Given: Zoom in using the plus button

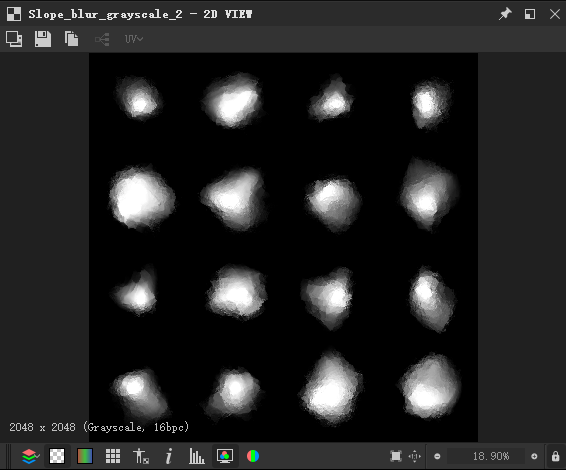Looking at the screenshot, I should coord(534,456).
